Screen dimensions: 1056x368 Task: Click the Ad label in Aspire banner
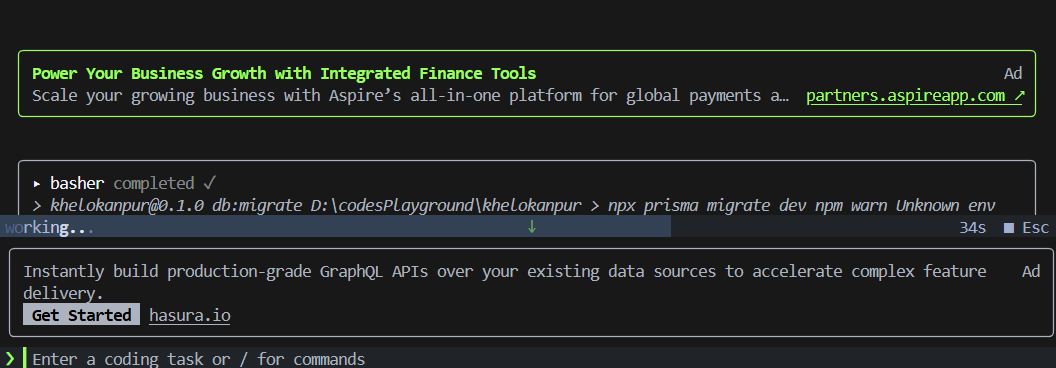click(x=1013, y=73)
